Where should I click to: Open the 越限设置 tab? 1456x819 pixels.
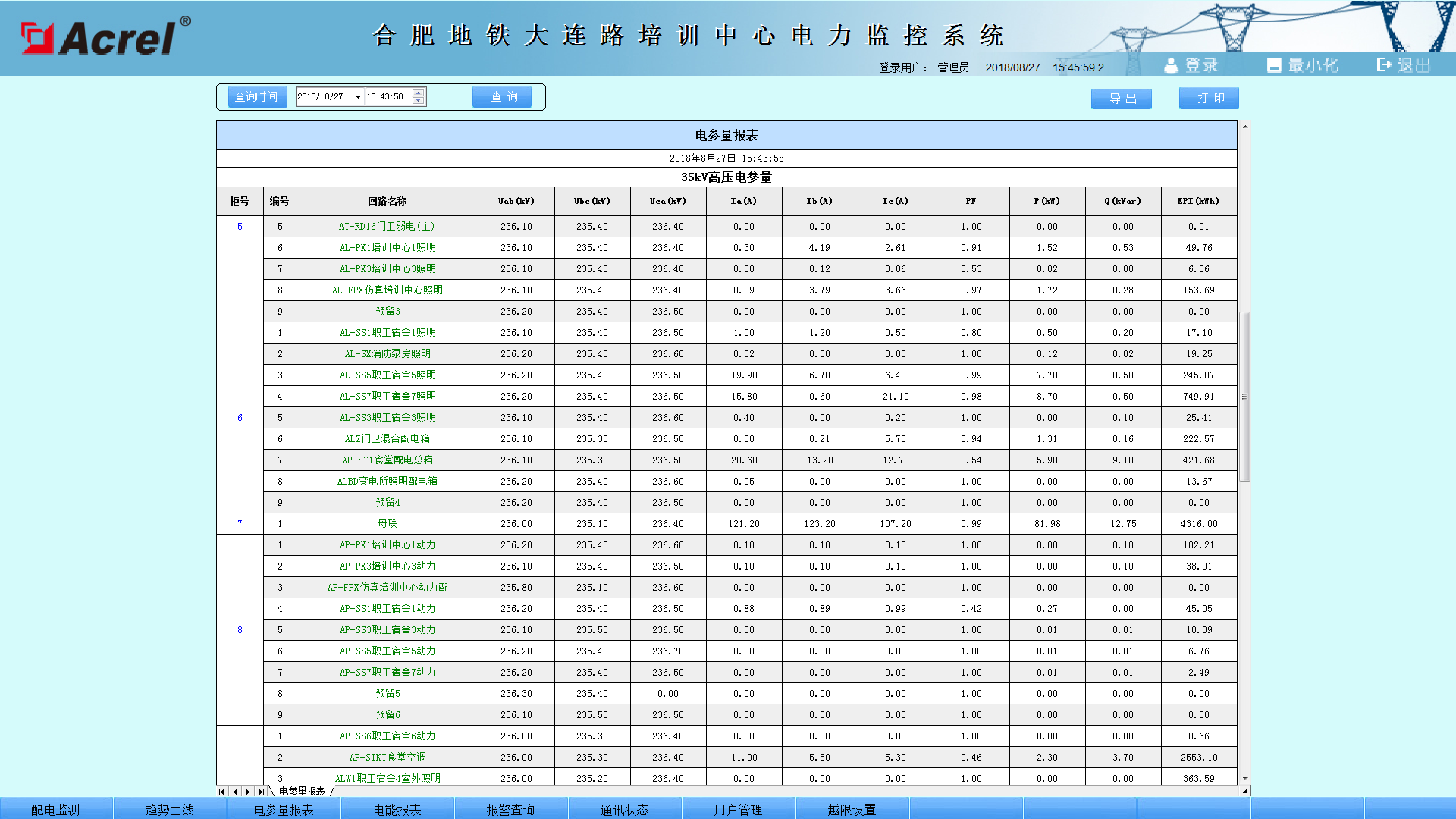(x=852, y=809)
